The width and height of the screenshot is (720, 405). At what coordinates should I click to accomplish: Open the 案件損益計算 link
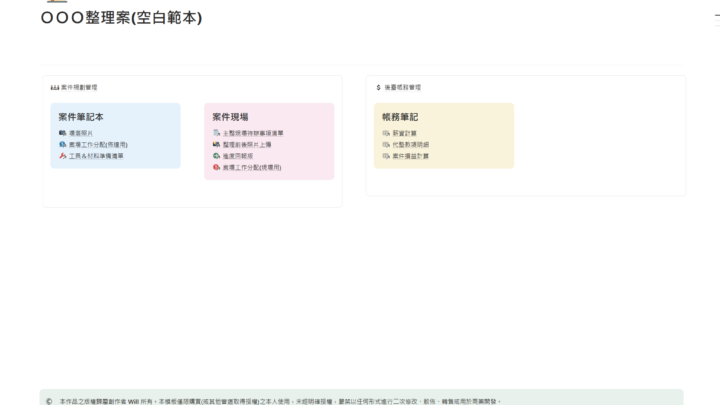[x=411, y=156]
